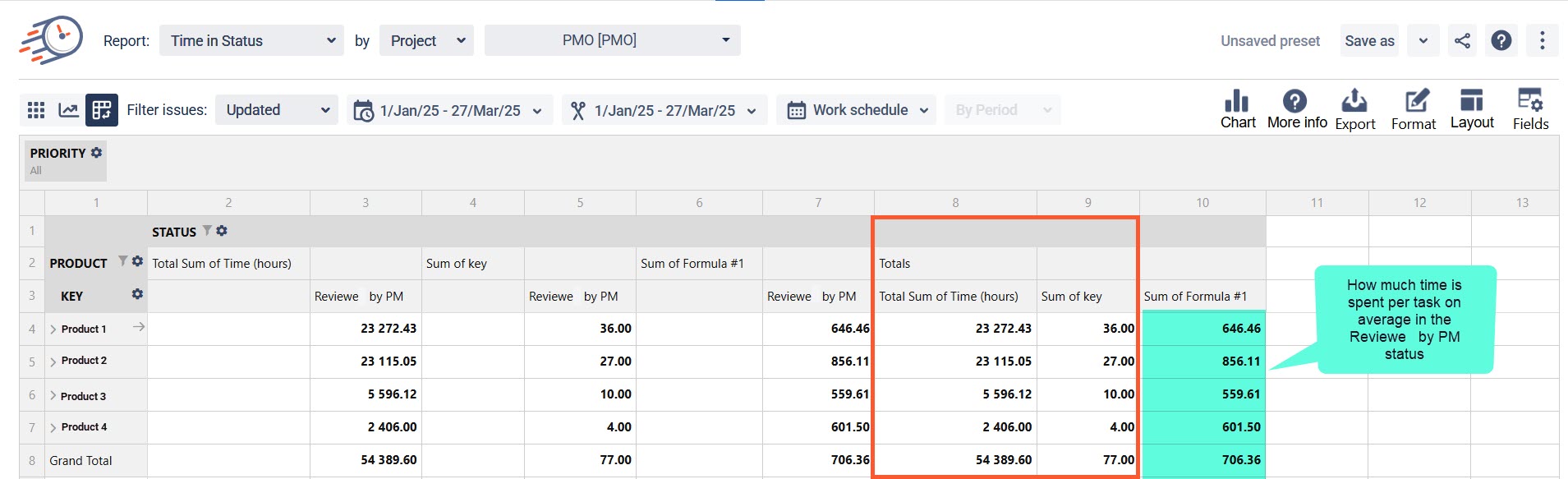
Task: Open the Time in Status report dropdown
Action: point(251,40)
